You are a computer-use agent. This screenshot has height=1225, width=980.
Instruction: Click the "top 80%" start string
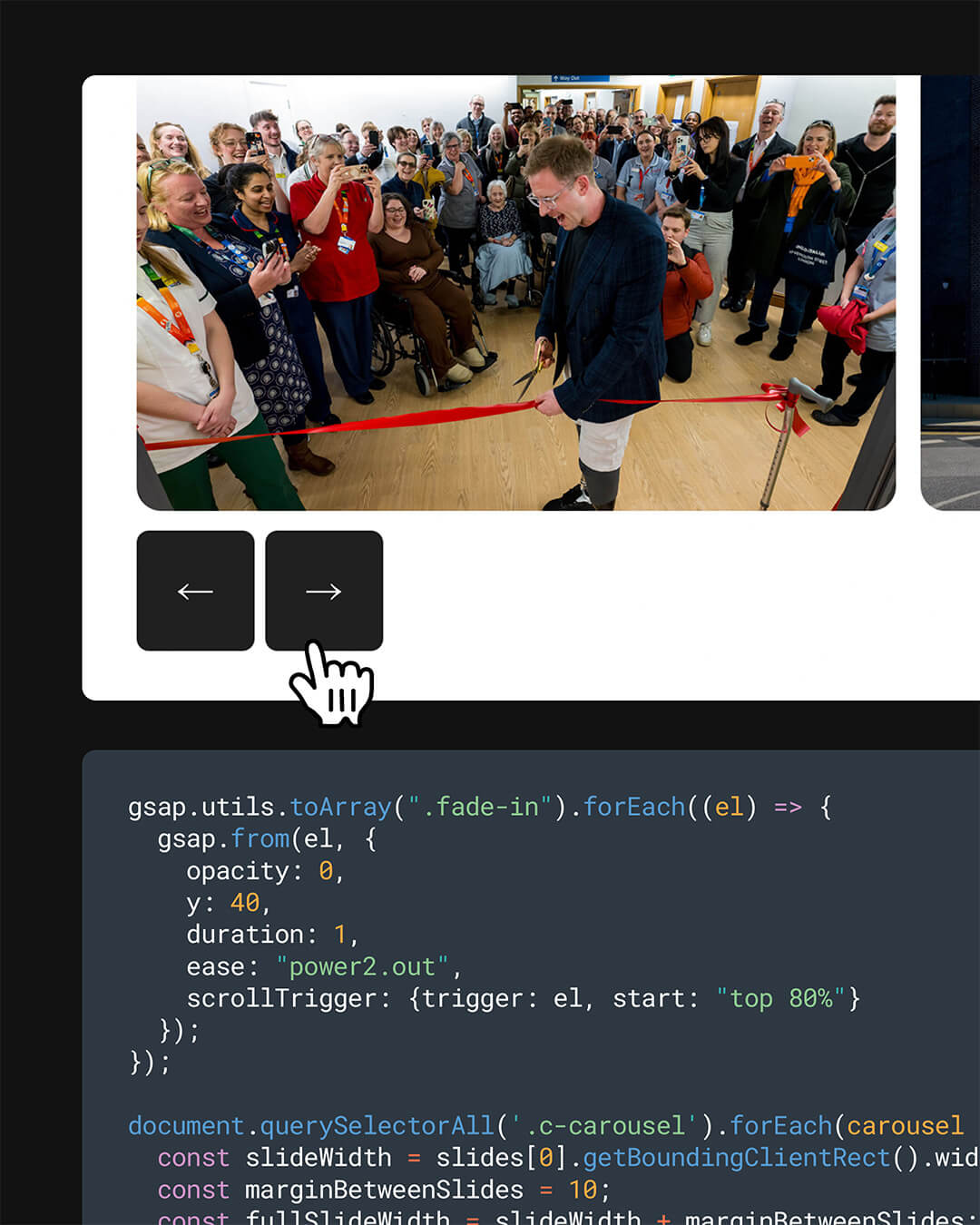tap(780, 998)
